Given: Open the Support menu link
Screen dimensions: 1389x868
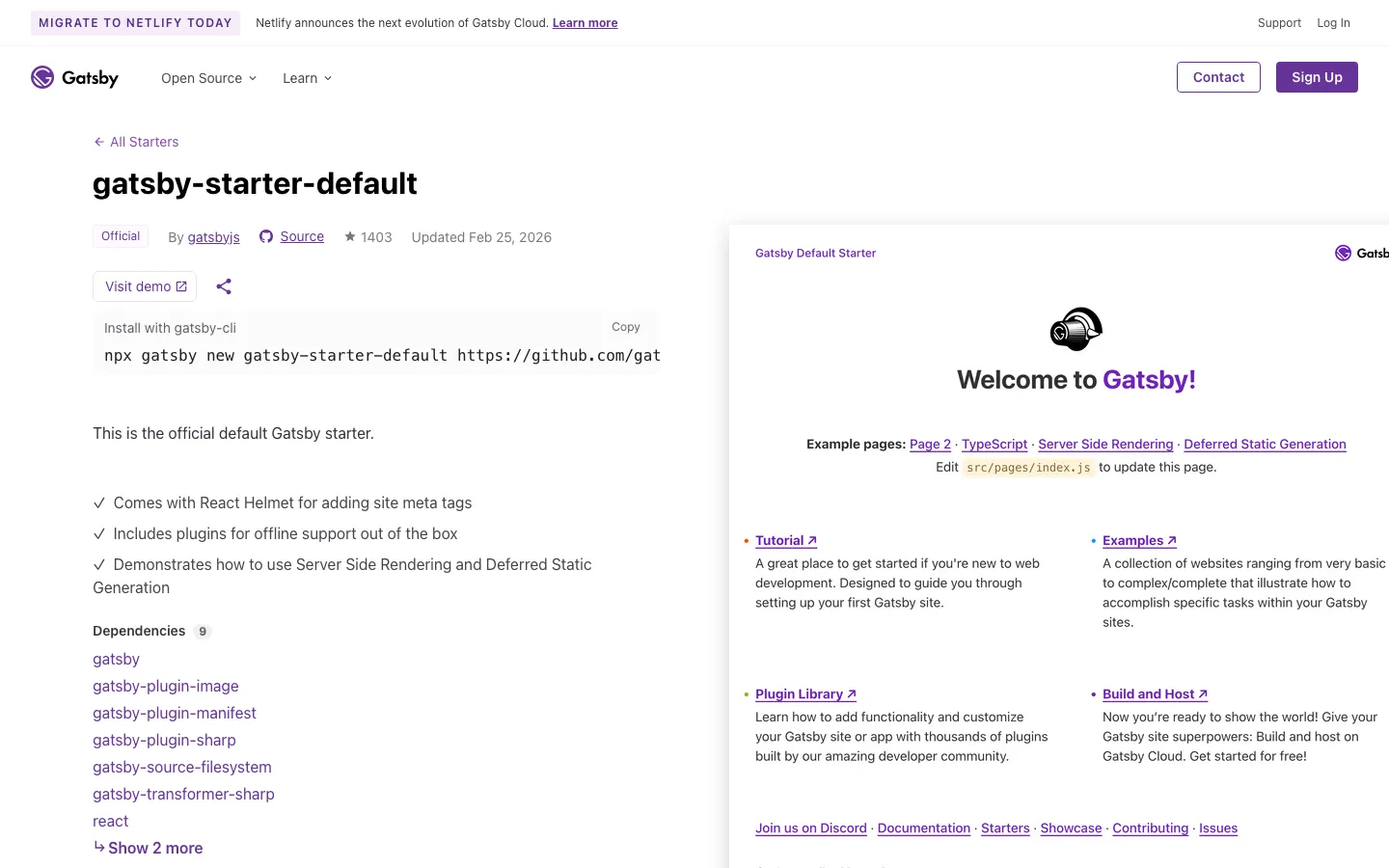Looking at the screenshot, I should 1279,23.
